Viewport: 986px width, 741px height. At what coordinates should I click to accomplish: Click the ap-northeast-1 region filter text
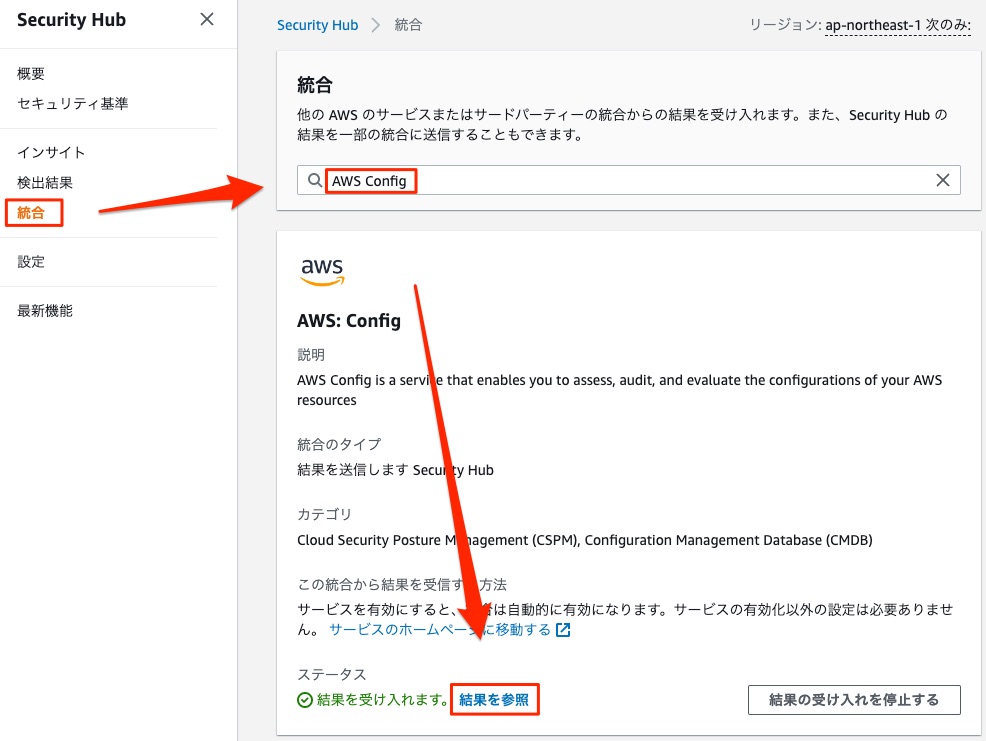tap(898, 25)
